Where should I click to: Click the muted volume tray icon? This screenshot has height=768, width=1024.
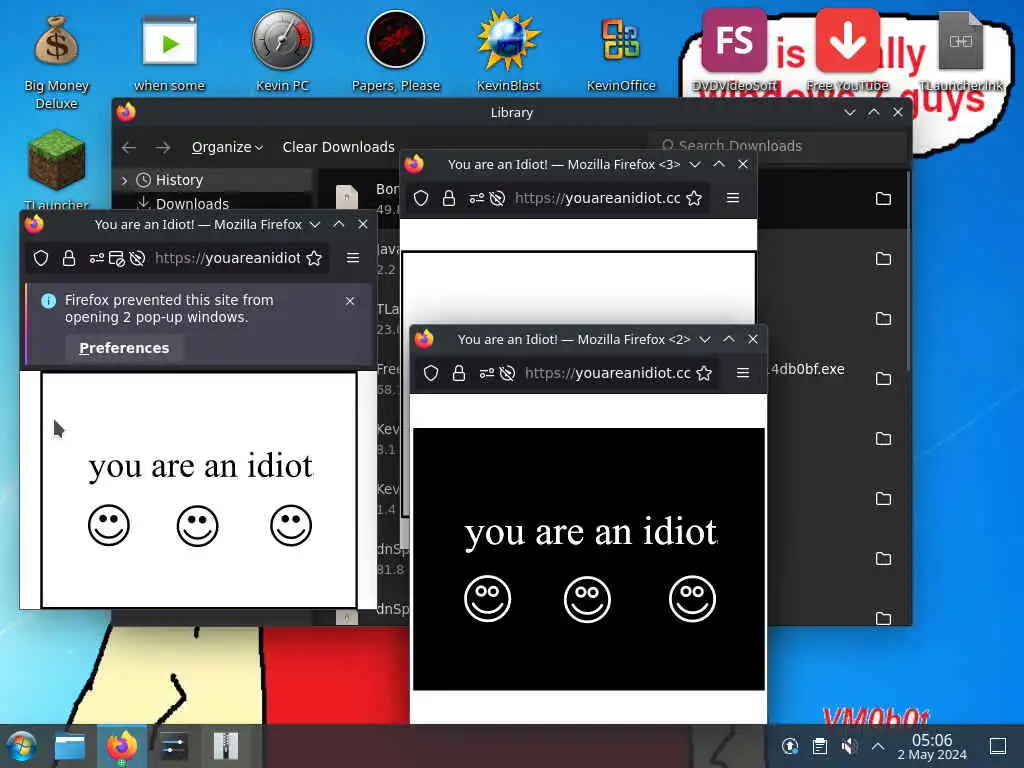pyautogui.click(x=849, y=746)
